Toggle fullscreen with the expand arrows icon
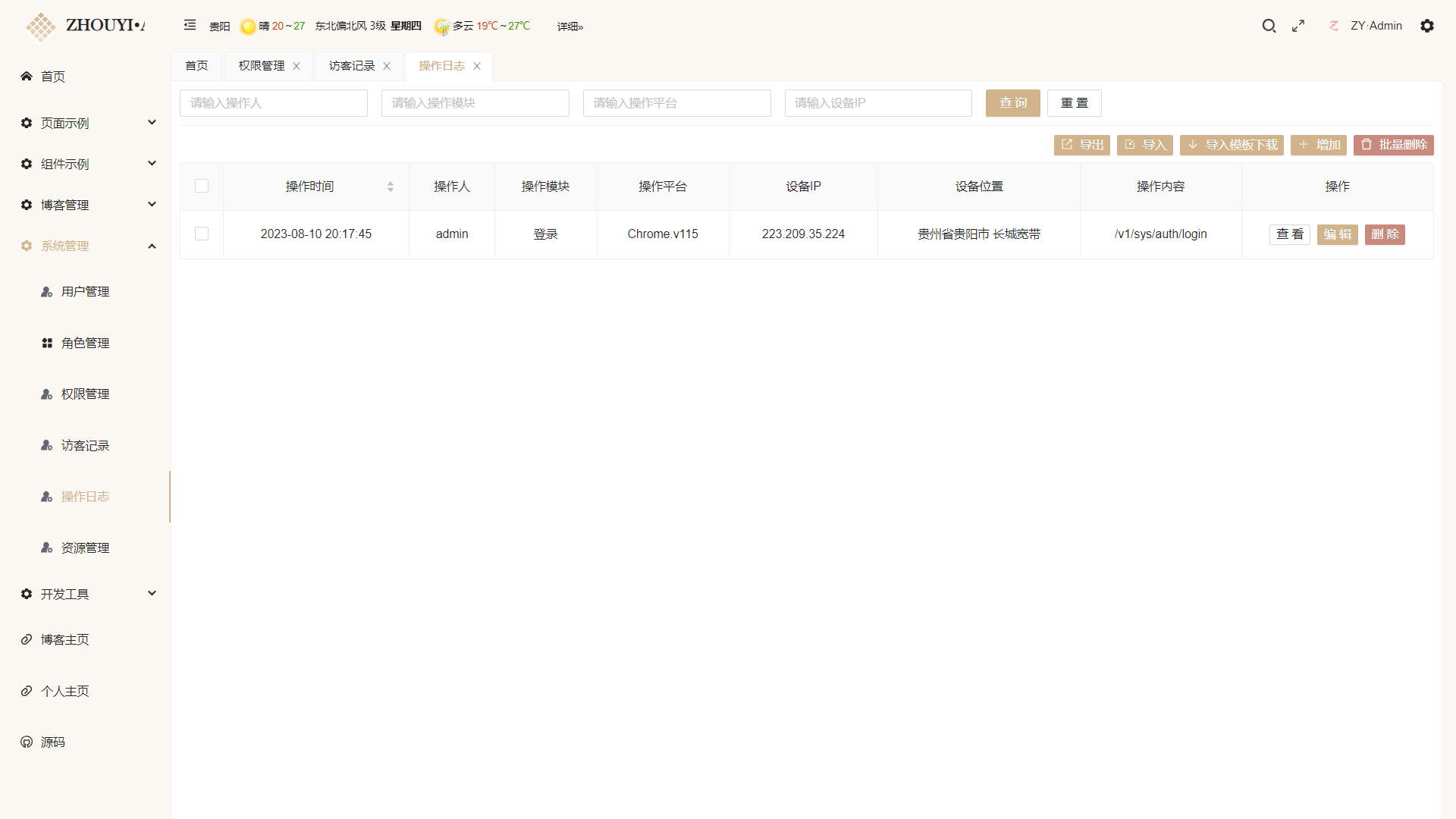The image size is (1456, 819). (x=1298, y=26)
